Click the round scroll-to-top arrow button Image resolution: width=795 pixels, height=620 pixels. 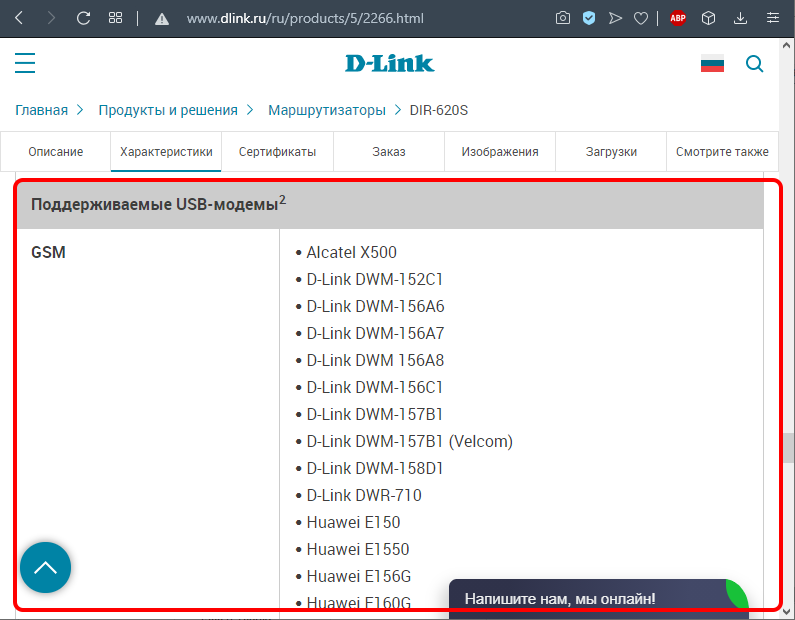click(46, 567)
